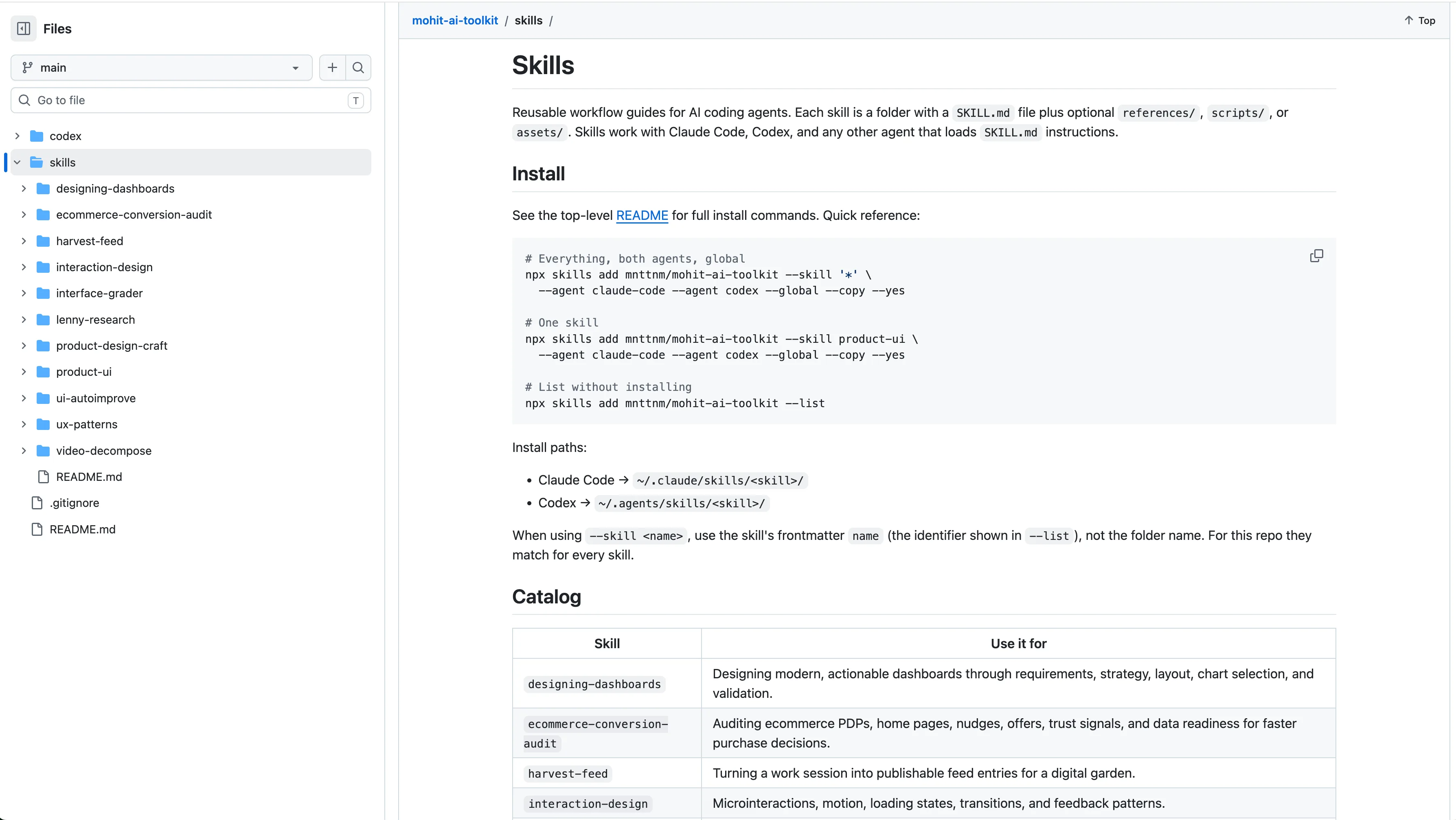Focus the Go to file input
Image resolution: width=1456 pixels, height=820 pixels.
[x=191, y=100]
